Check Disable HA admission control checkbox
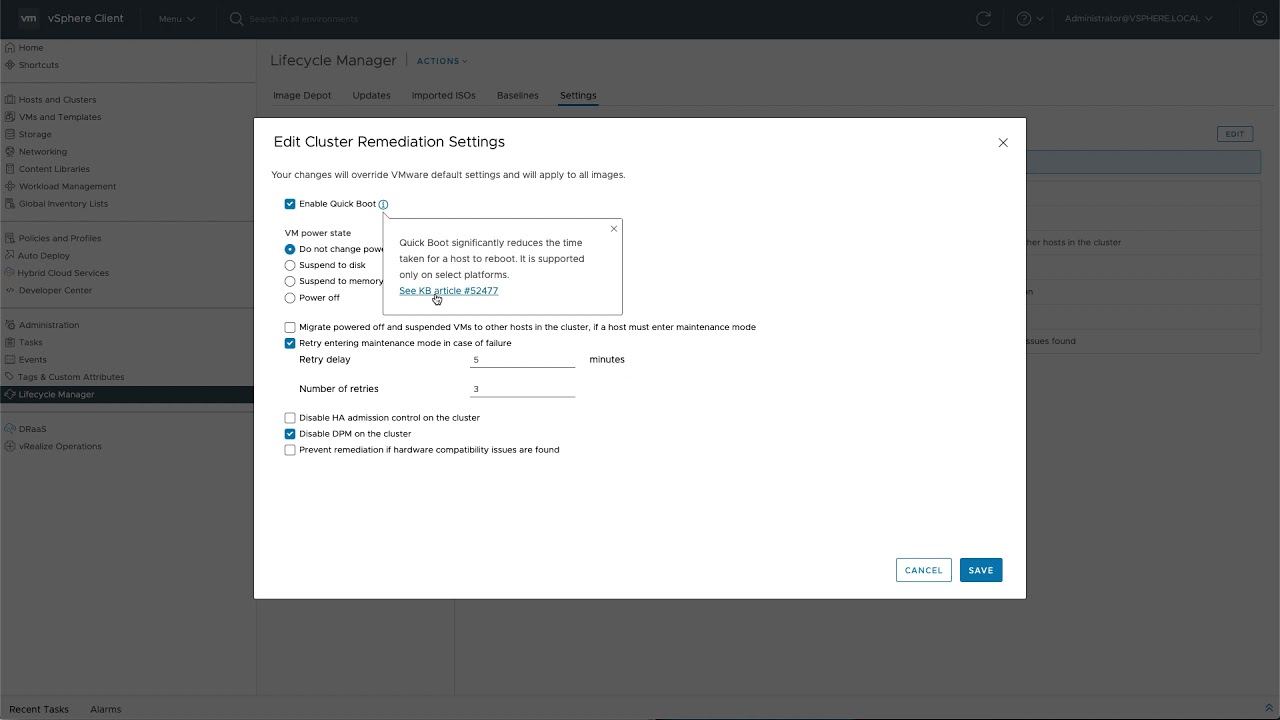1280x720 pixels. [x=290, y=418]
